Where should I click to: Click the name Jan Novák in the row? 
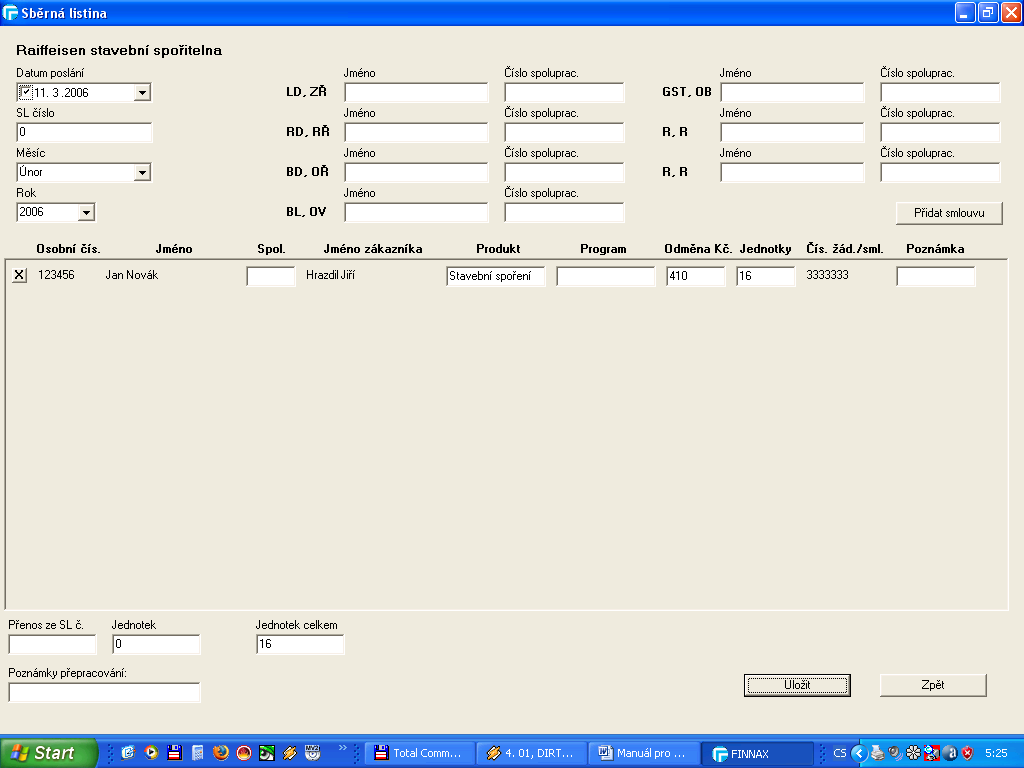(132, 275)
